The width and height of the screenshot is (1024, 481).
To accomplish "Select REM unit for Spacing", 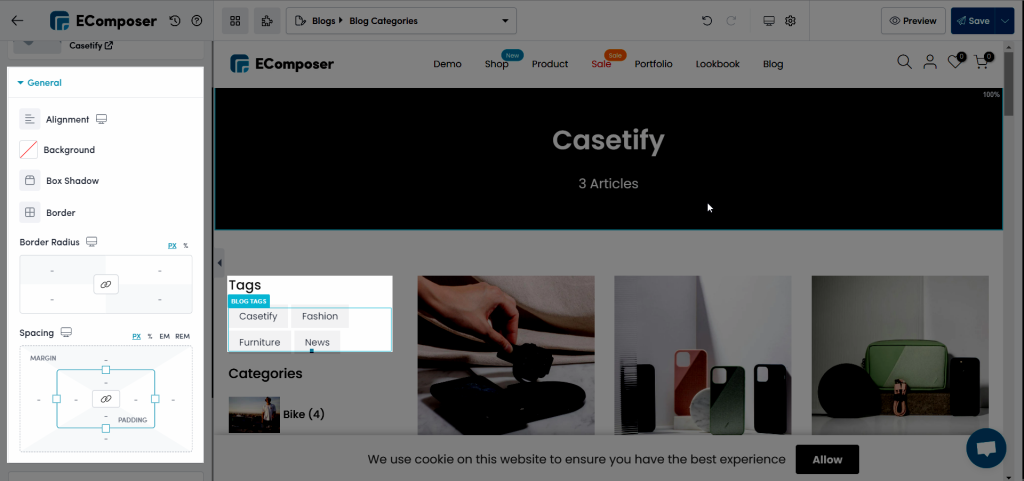I will click(x=182, y=337).
